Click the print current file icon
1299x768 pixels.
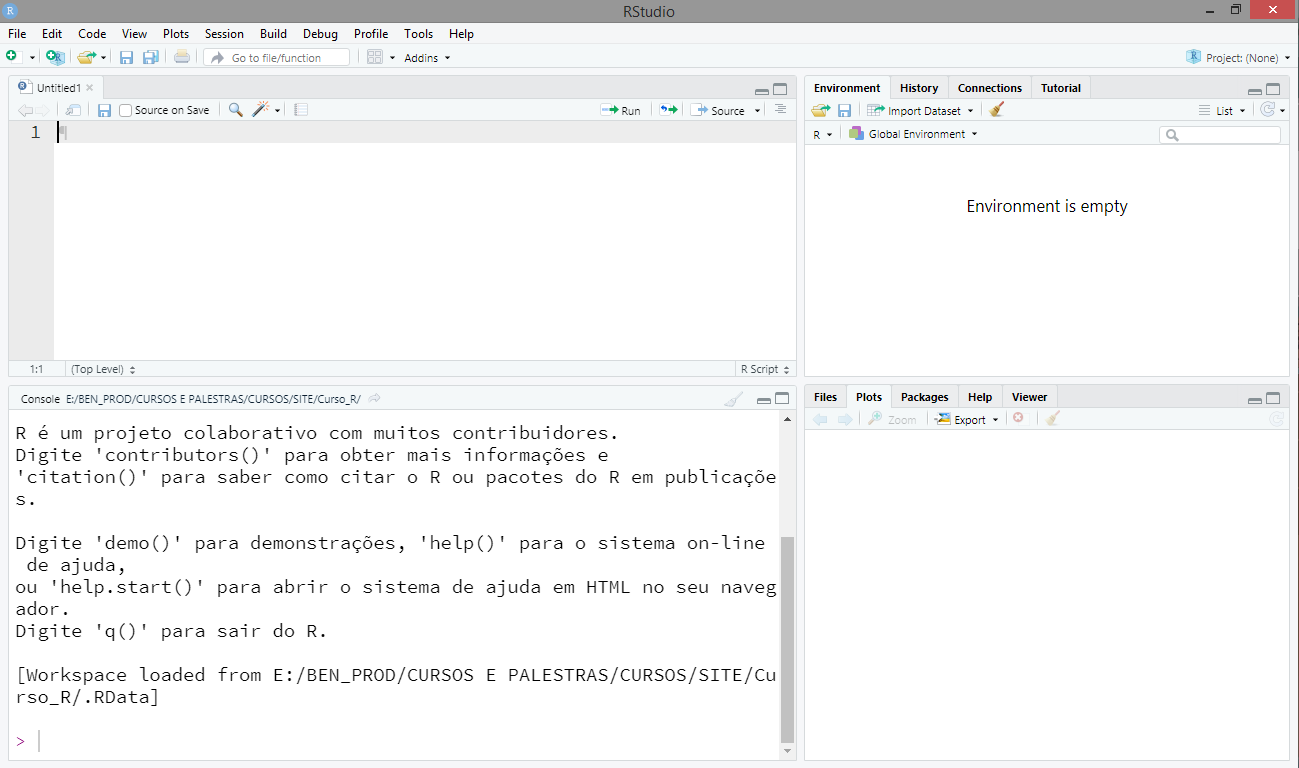[181, 58]
